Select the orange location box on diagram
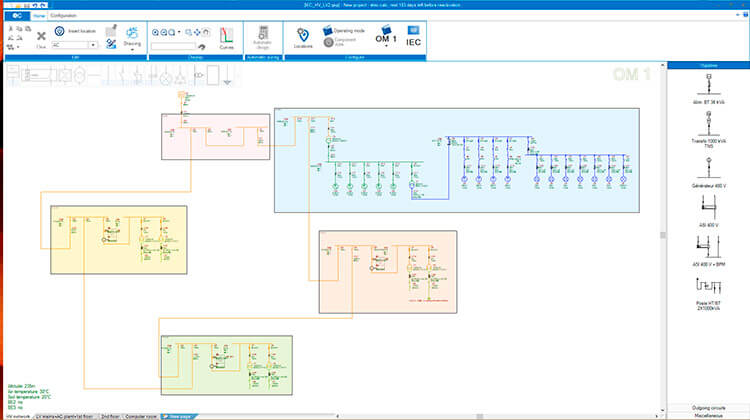 point(388,272)
